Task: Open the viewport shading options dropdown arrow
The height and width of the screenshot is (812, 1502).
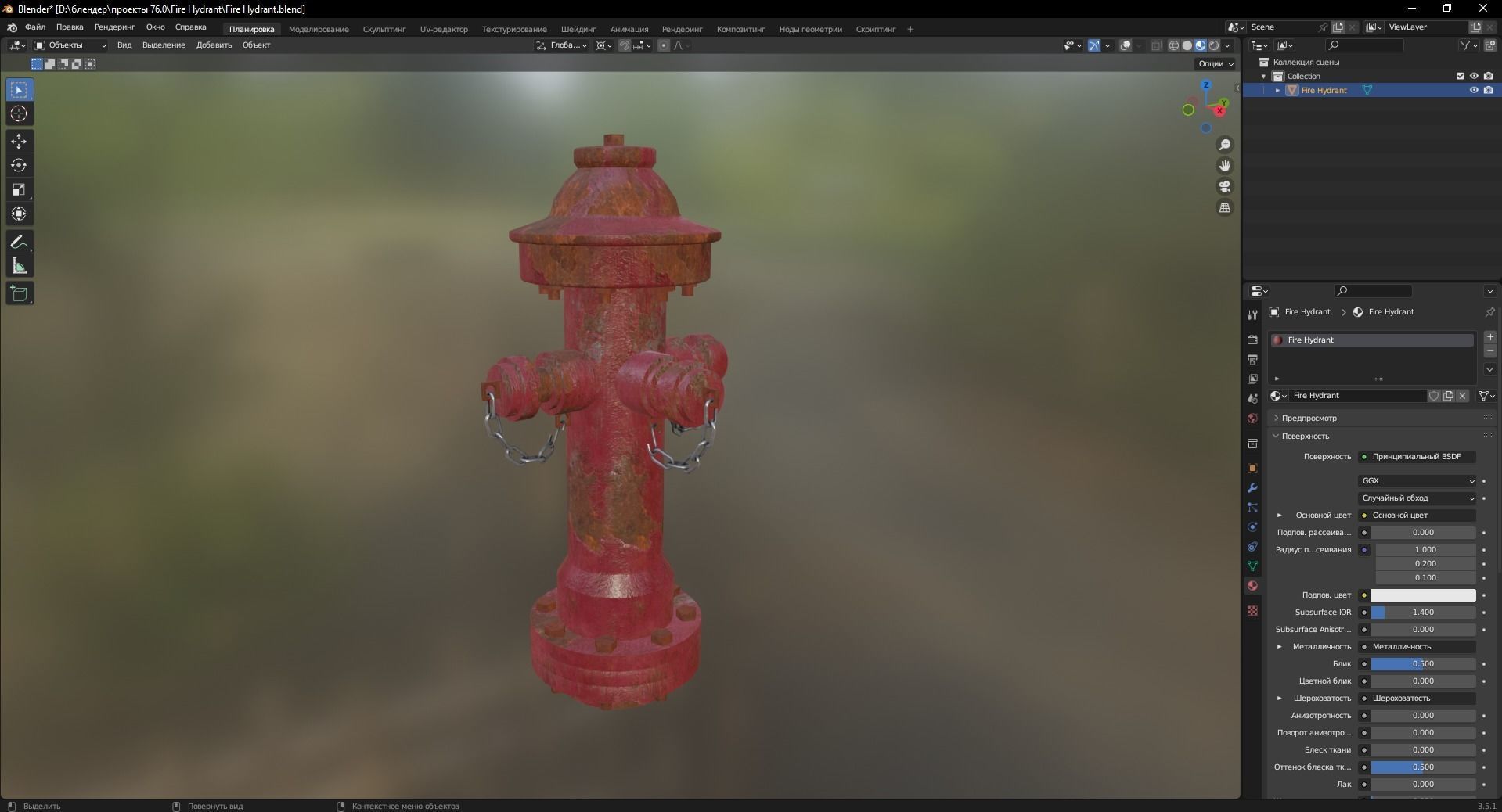Action: (1227, 45)
